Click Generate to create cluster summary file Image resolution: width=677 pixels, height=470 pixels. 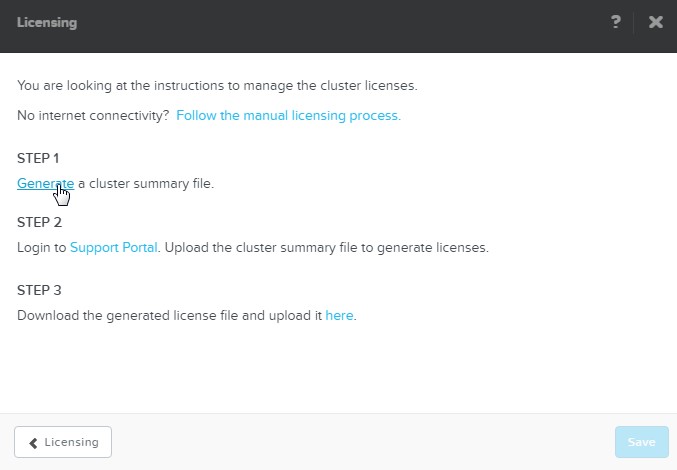pyautogui.click(x=45, y=183)
